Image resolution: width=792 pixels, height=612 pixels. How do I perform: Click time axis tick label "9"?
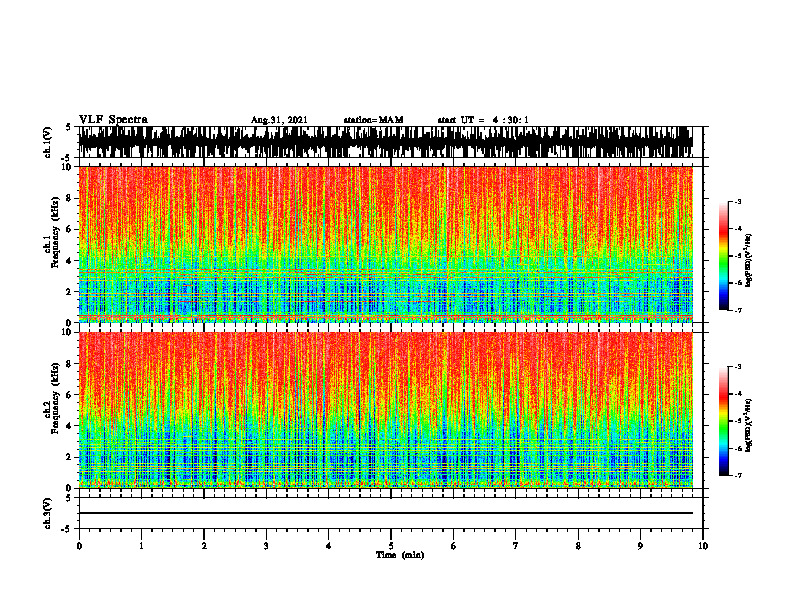pos(640,546)
